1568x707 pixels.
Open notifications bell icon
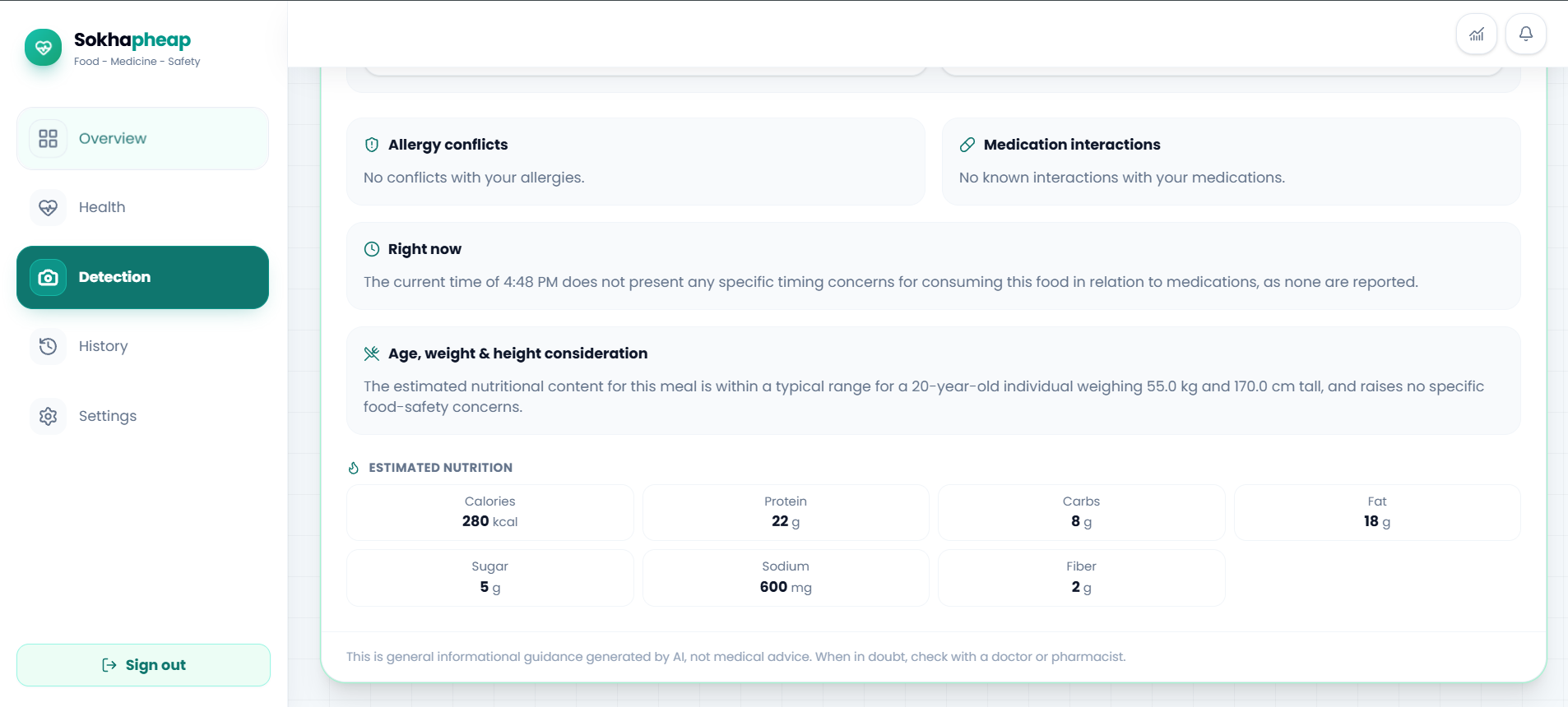coord(1526,35)
